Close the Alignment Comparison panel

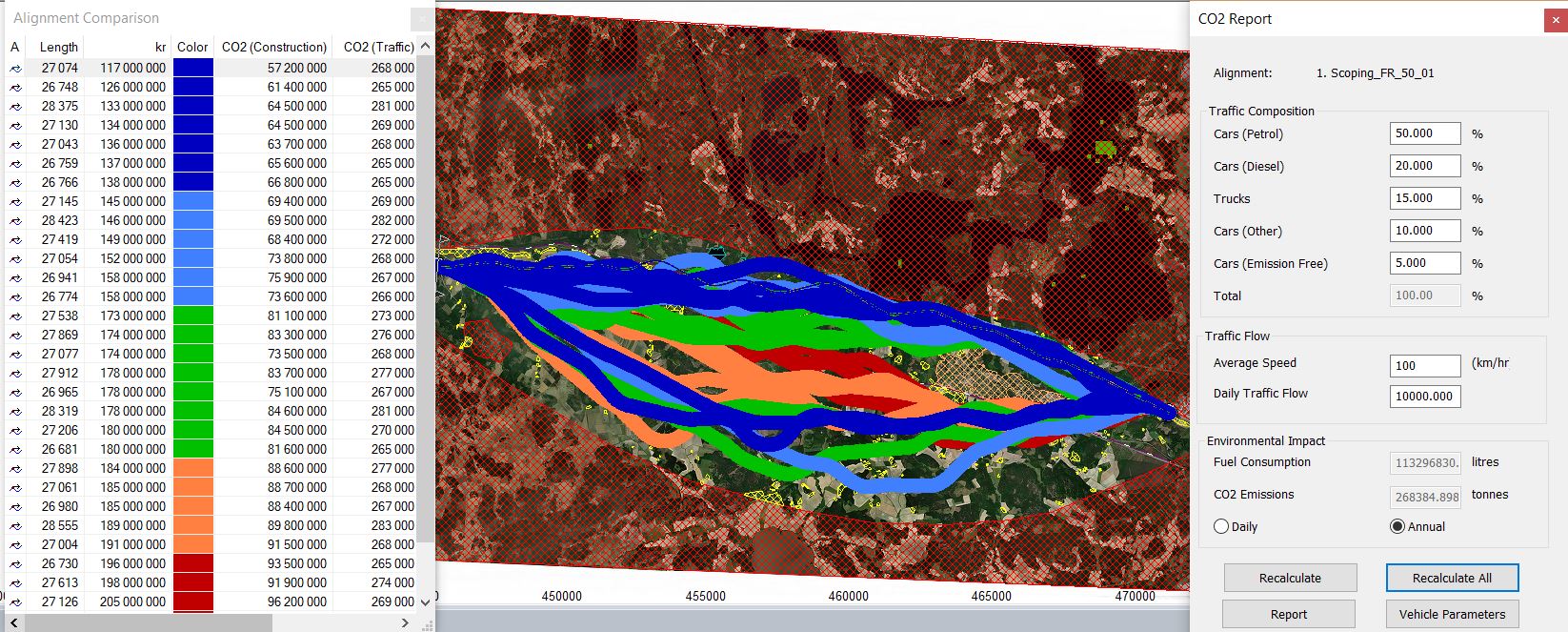422,18
